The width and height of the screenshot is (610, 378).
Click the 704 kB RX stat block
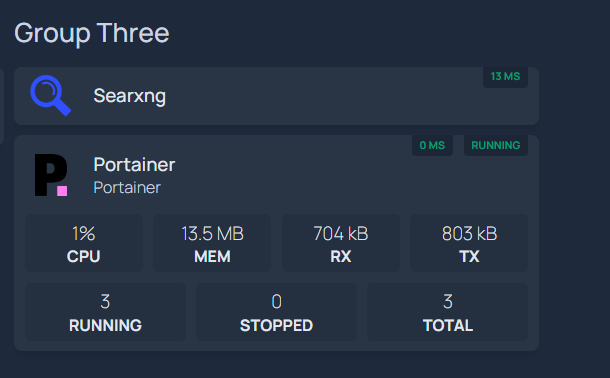(x=341, y=243)
